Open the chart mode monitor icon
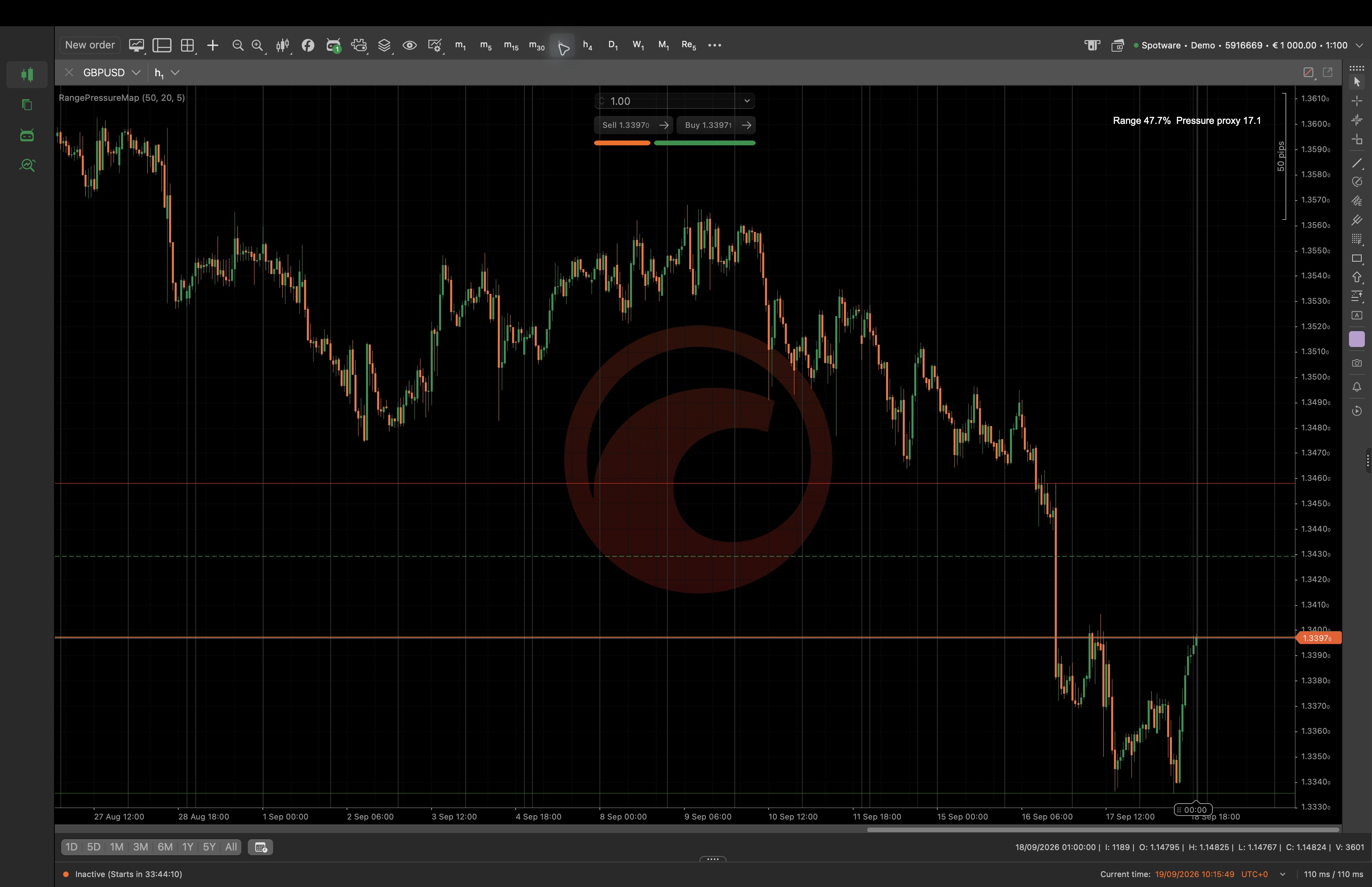The width and height of the screenshot is (1372, 887). tap(137, 45)
